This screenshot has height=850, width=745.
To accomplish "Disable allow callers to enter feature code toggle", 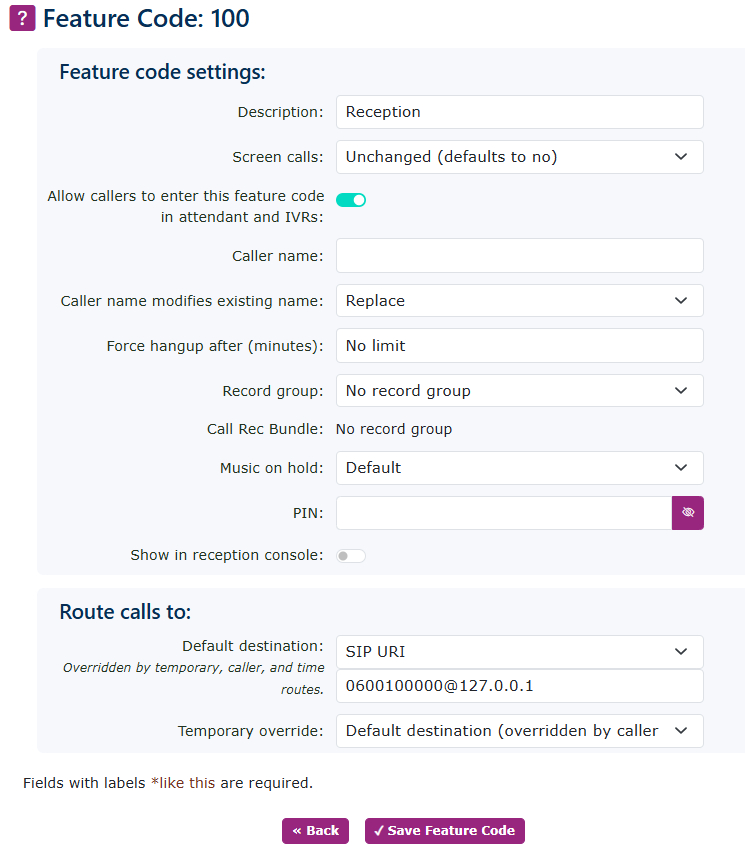I will point(351,200).
